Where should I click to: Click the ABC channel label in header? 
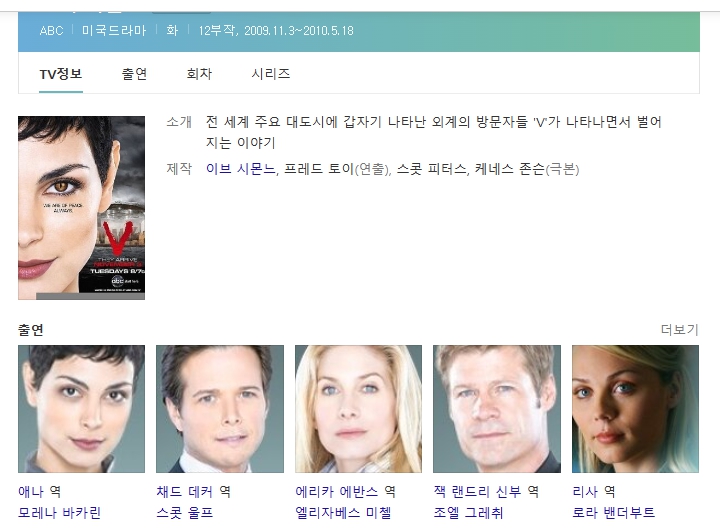point(51,31)
